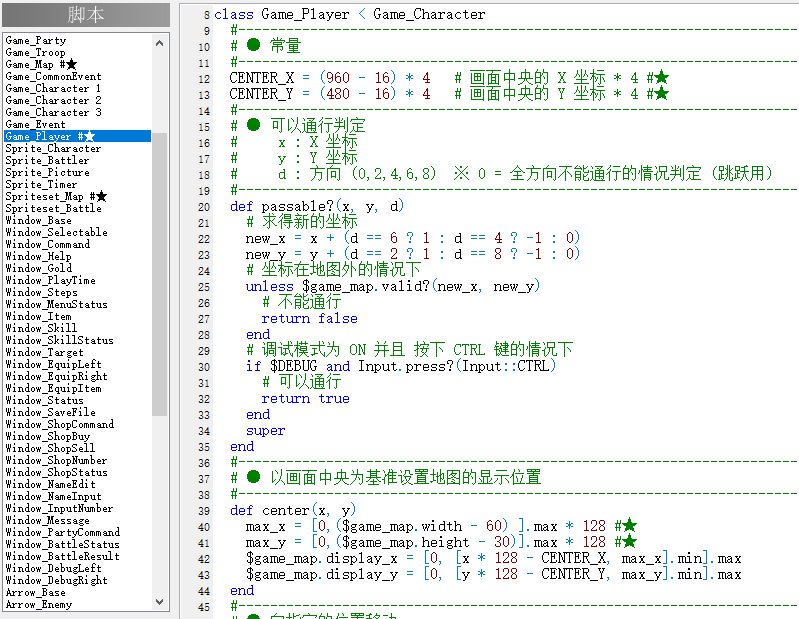Image resolution: width=799 pixels, height=619 pixels.
Task: Select the Game_Character 2 script
Action: (53, 100)
